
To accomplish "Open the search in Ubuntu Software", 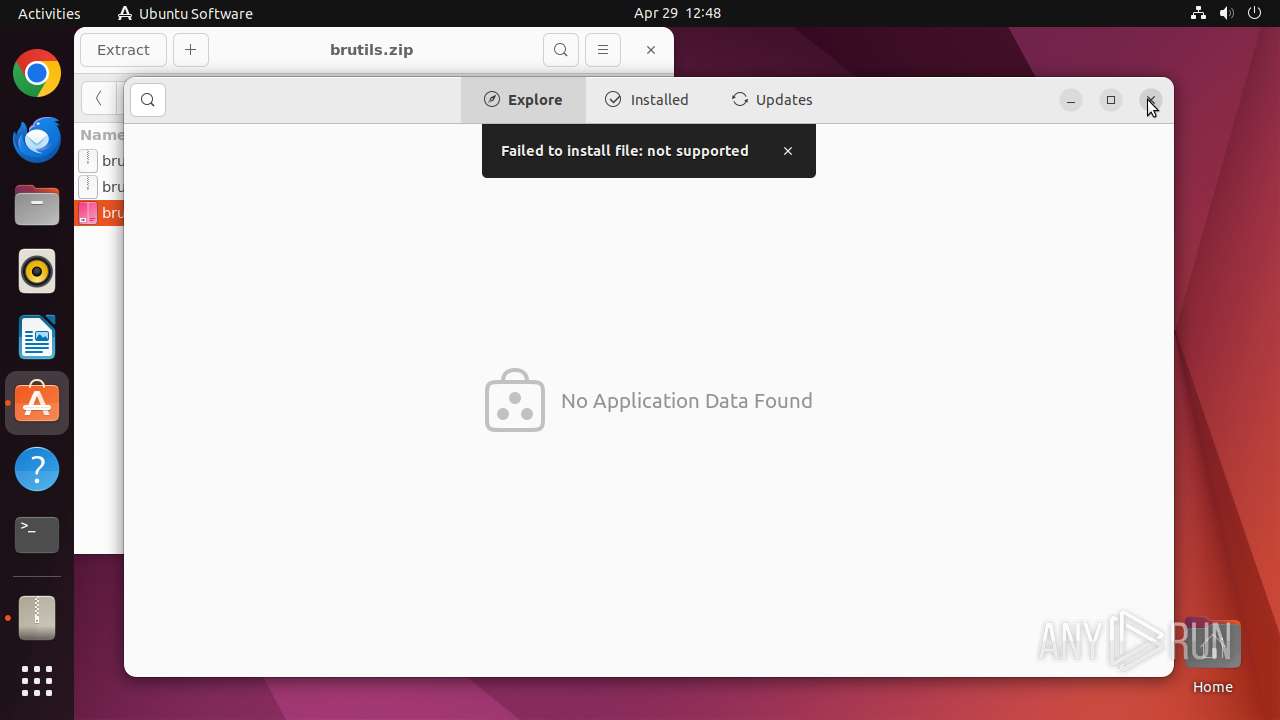I will click(148, 100).
